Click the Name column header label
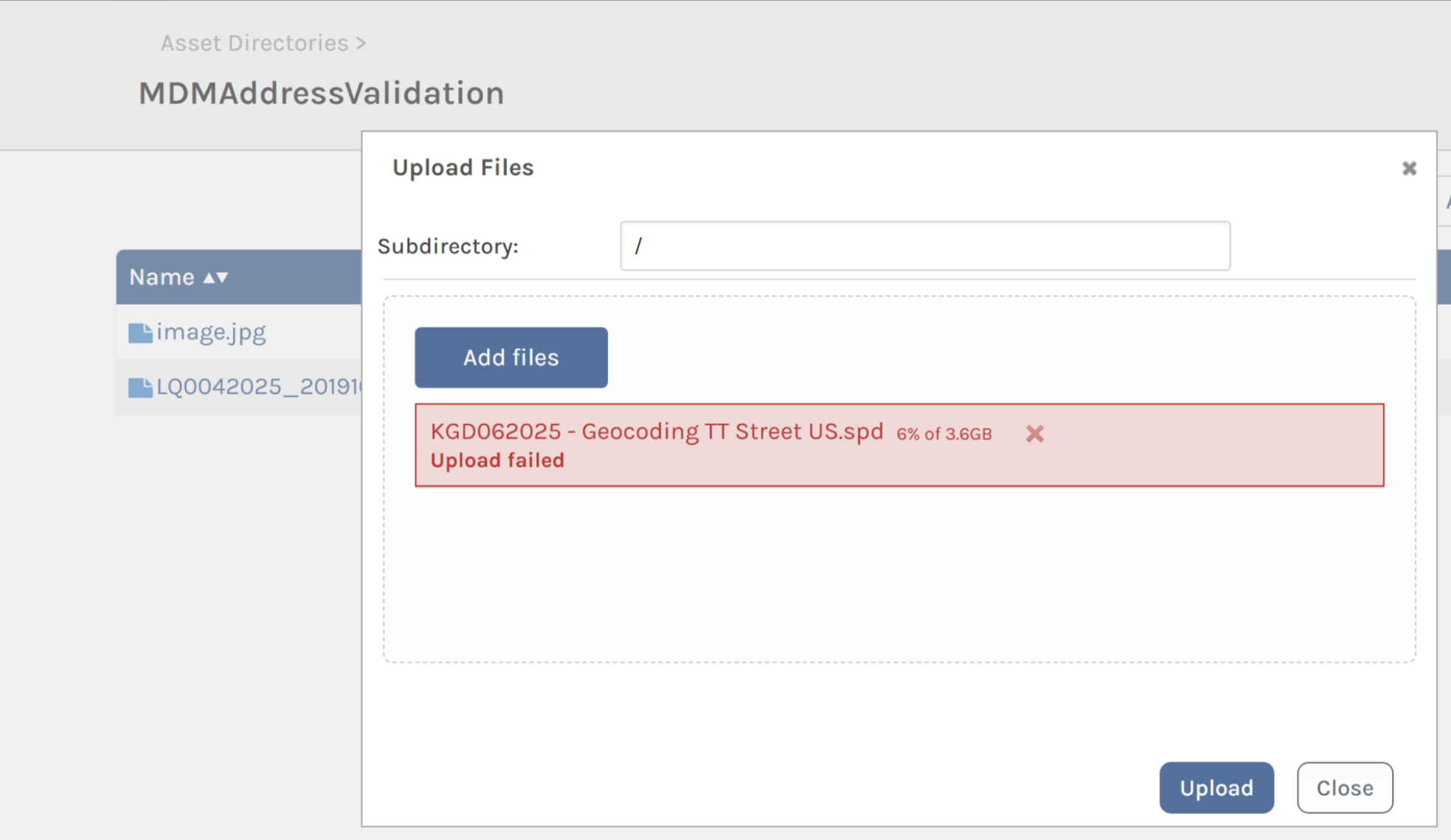This screenshot has height=840, width=1451. [162, 277]
